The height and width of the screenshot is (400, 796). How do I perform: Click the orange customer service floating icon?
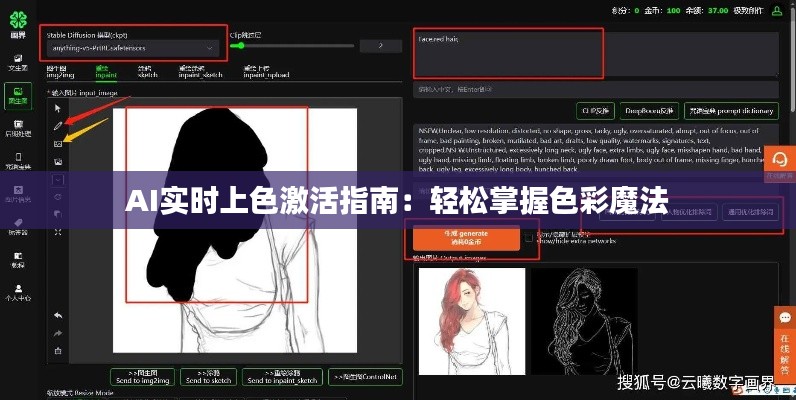(x=780, y=159)
